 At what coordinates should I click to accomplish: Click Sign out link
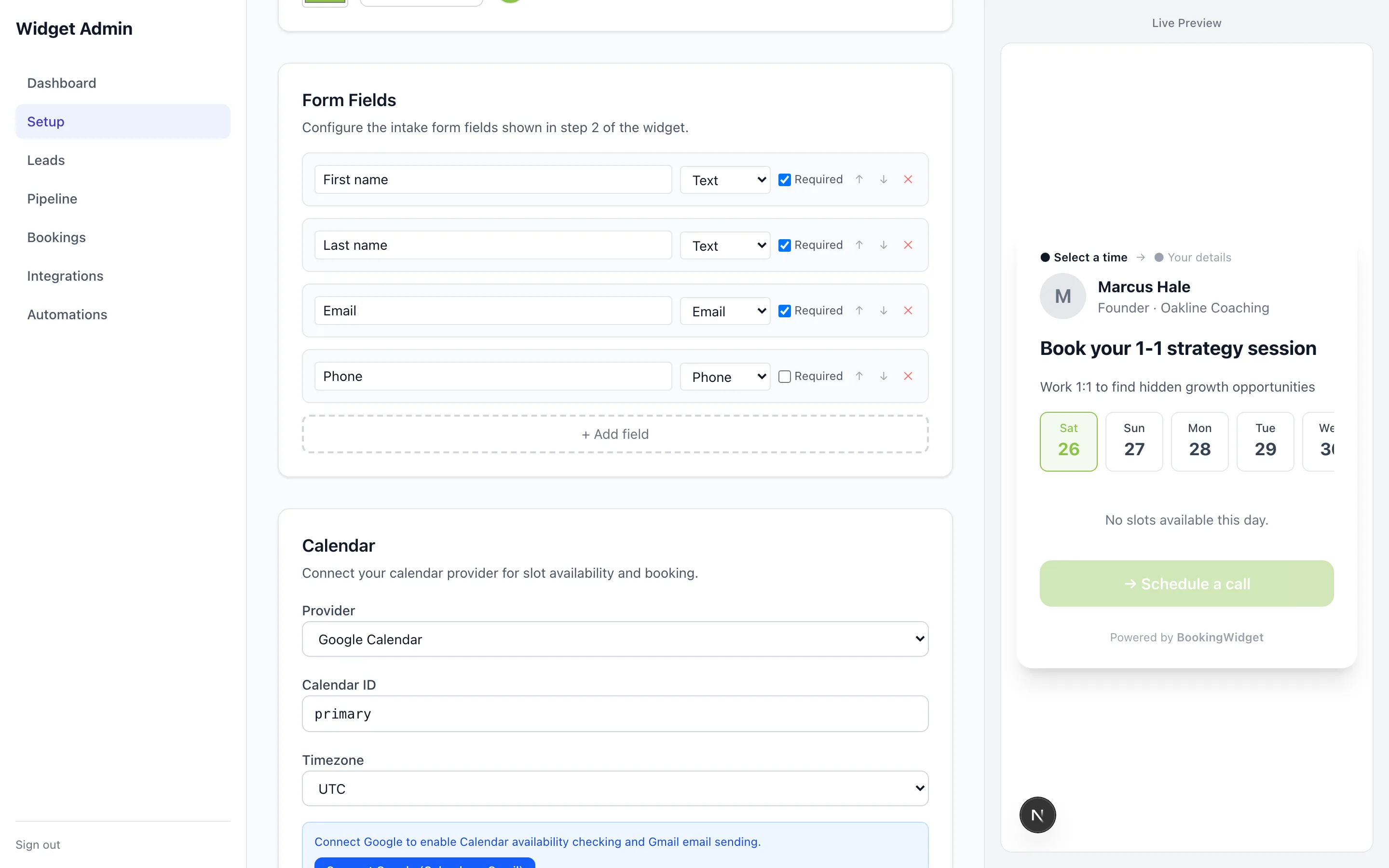(38, 844)
